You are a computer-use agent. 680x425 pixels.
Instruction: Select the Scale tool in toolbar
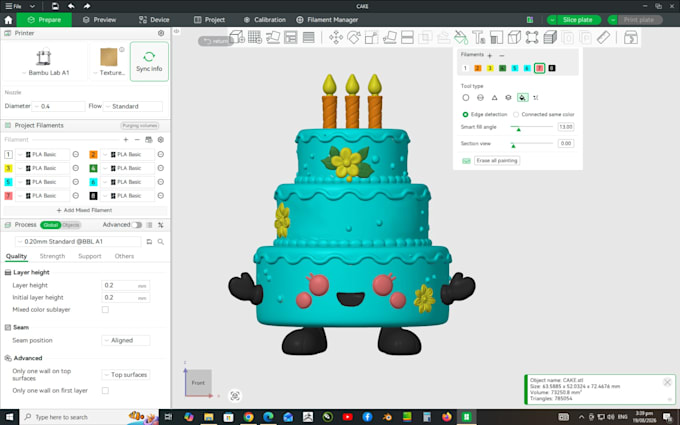pyautogui.click(x=372, y=37)
